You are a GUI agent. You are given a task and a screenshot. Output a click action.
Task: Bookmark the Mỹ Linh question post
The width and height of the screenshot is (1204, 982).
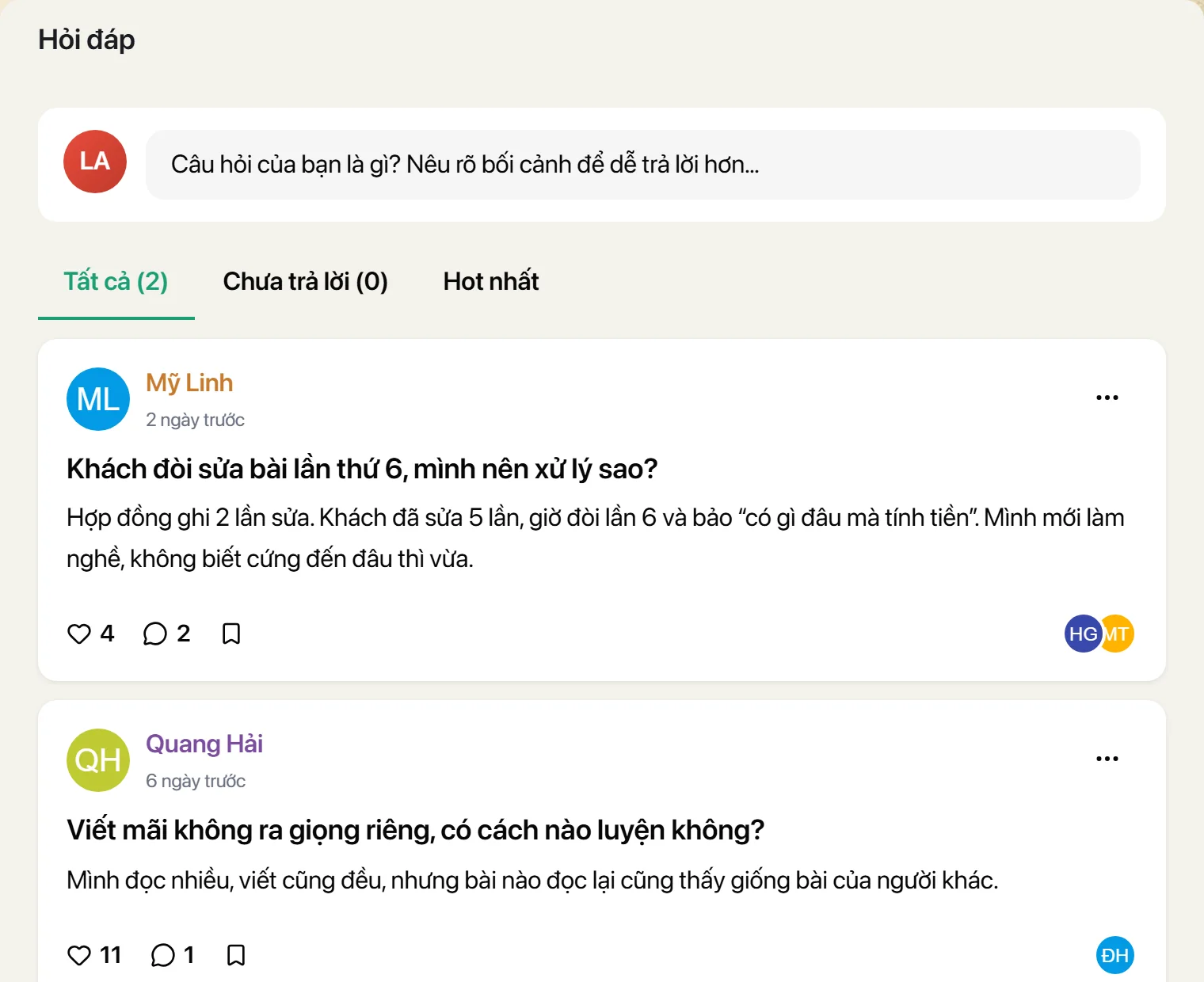pyautogui.click(x=231, y=634)
